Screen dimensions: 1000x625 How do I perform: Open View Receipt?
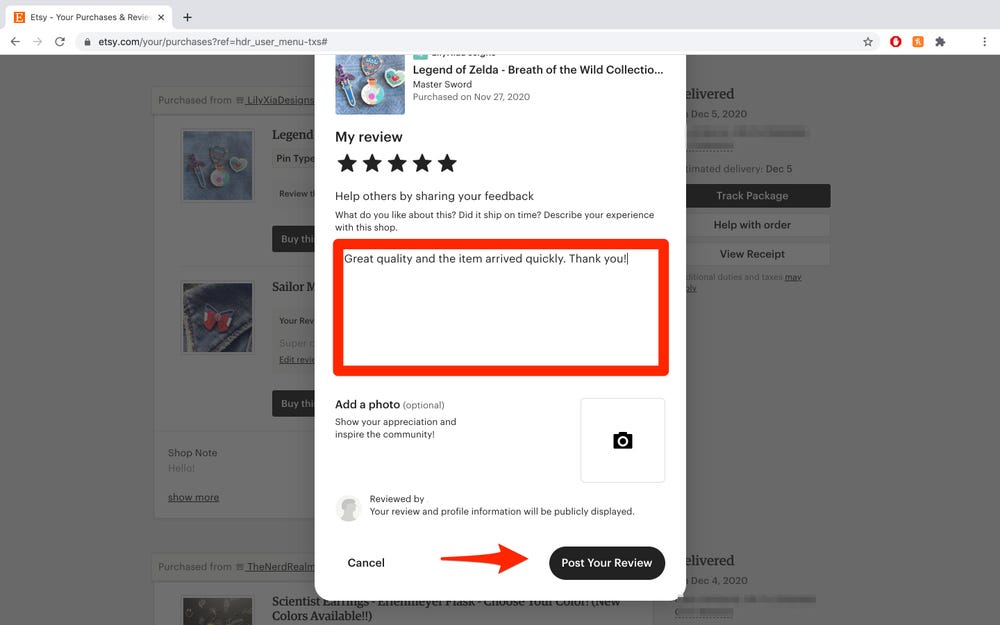(758, 254)
